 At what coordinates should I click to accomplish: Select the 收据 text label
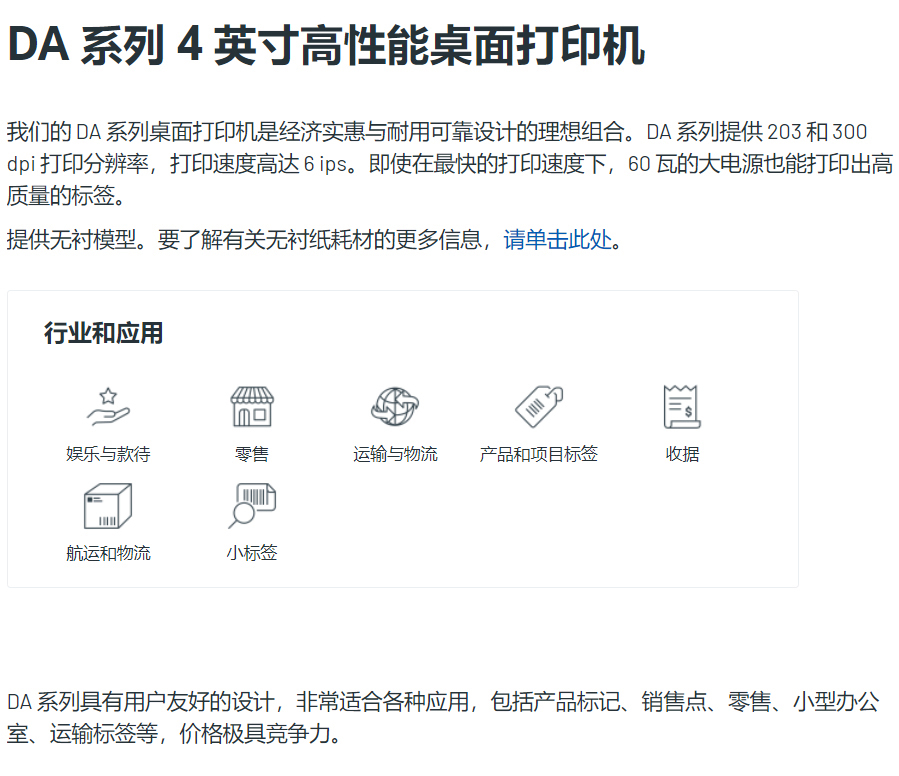click(682, 454)
